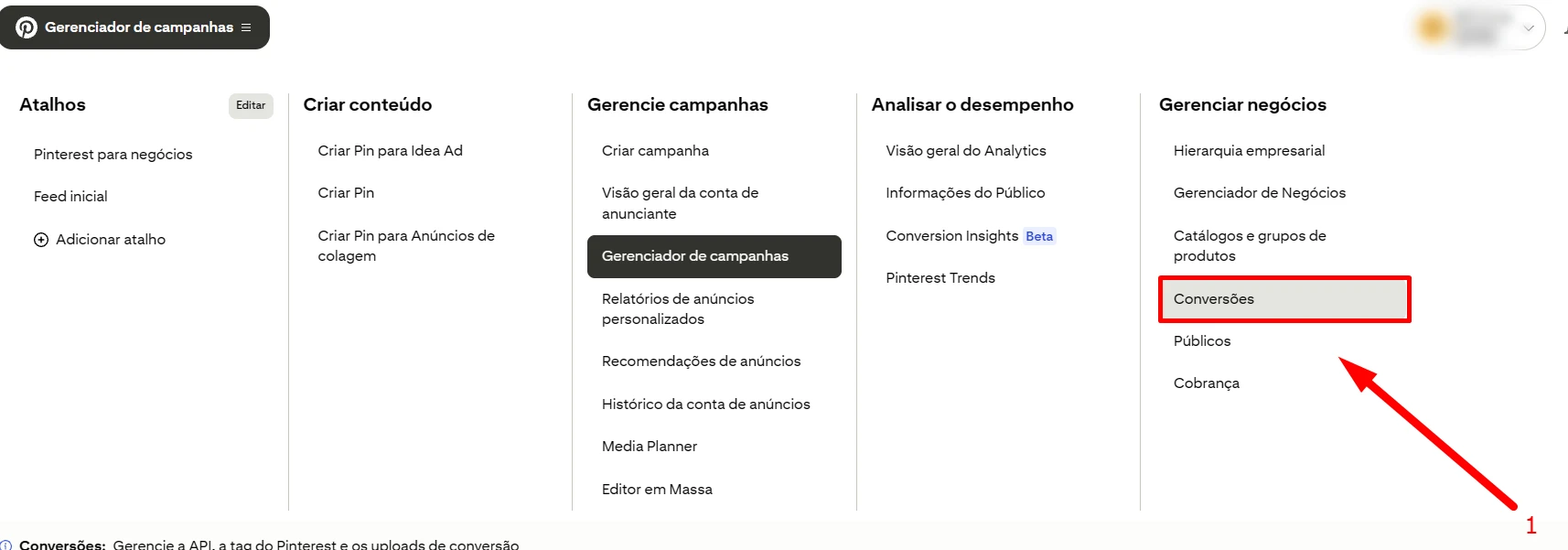Collapse menu via hamburger icon
The height and width of the screenshot is (550, 1568).
(246, 27)
